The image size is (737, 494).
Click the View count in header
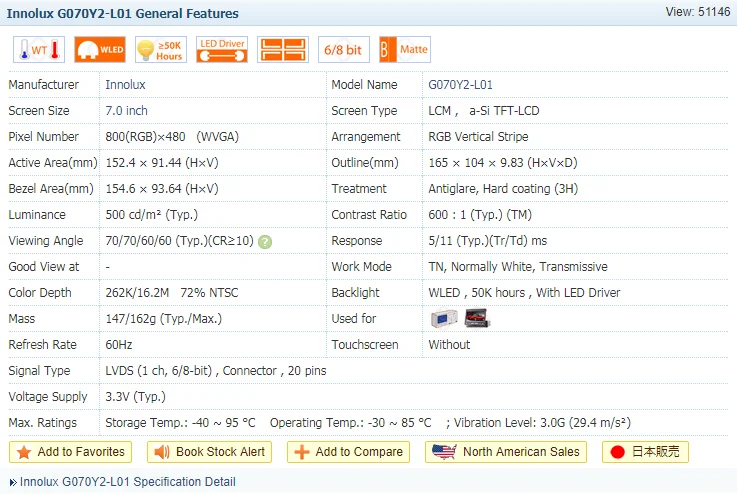click(697, 11)
